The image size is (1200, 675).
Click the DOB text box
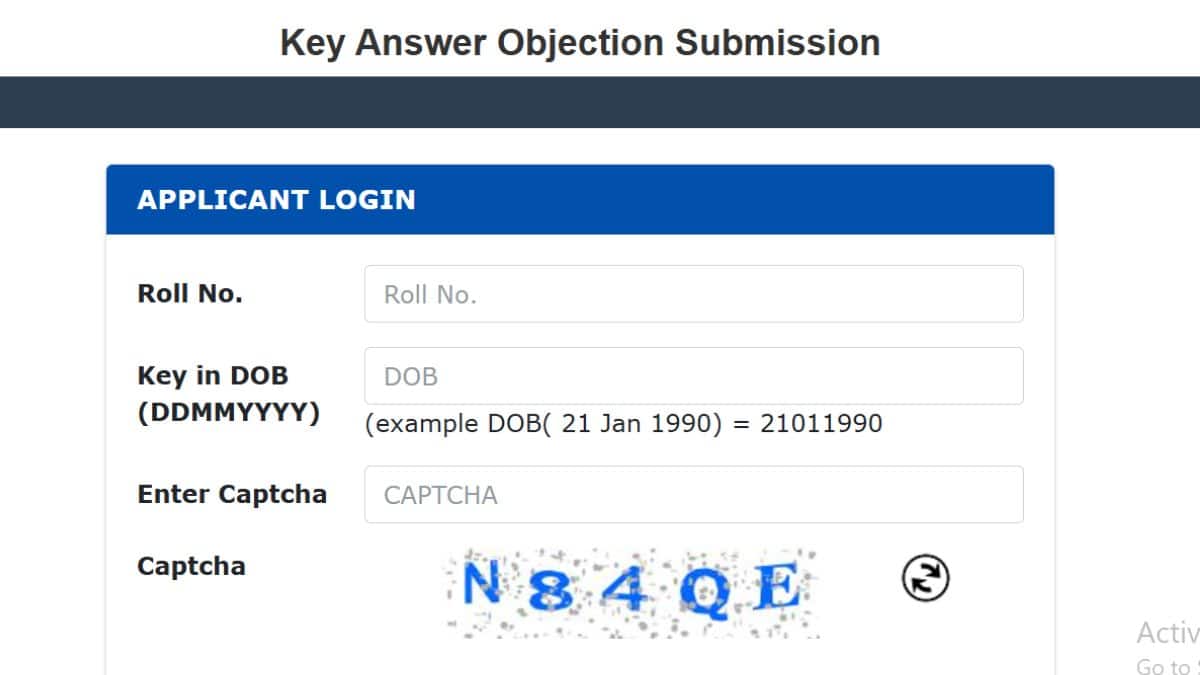click(693, 376)
